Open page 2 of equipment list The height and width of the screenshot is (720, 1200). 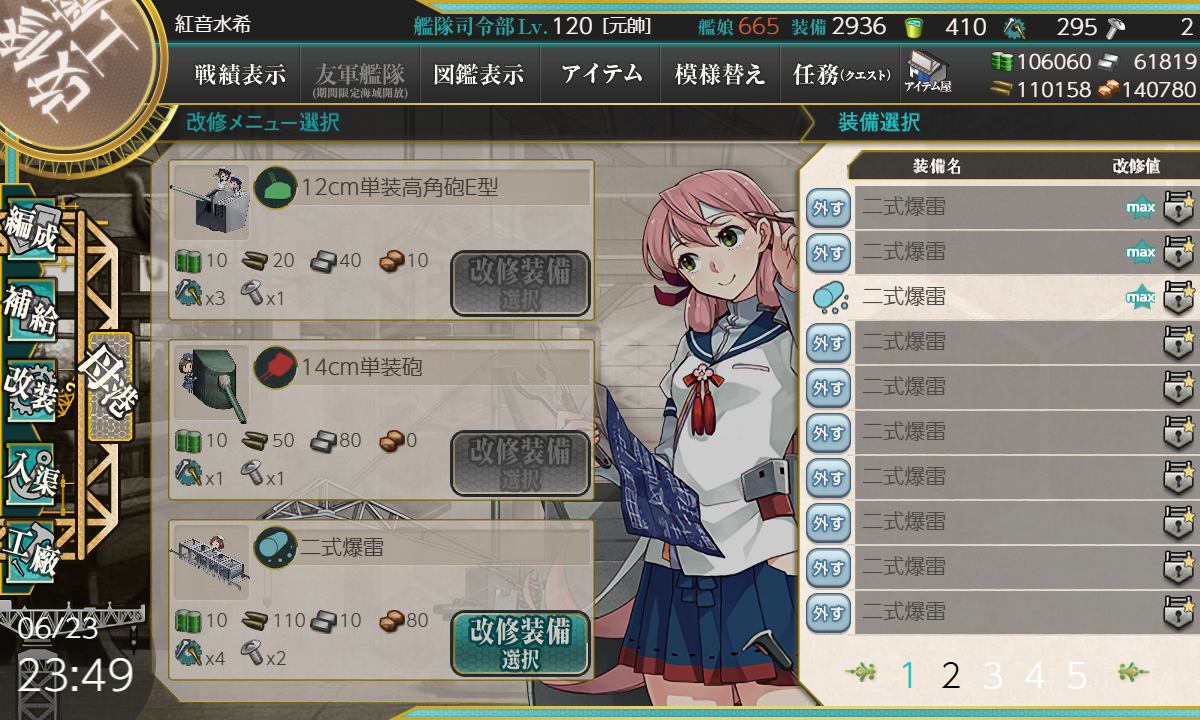point(951,677)
